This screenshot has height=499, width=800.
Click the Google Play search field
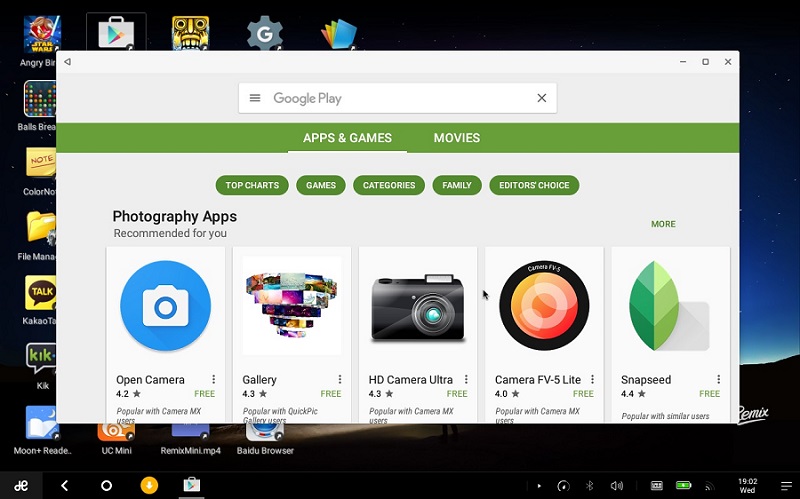[397, 98]
